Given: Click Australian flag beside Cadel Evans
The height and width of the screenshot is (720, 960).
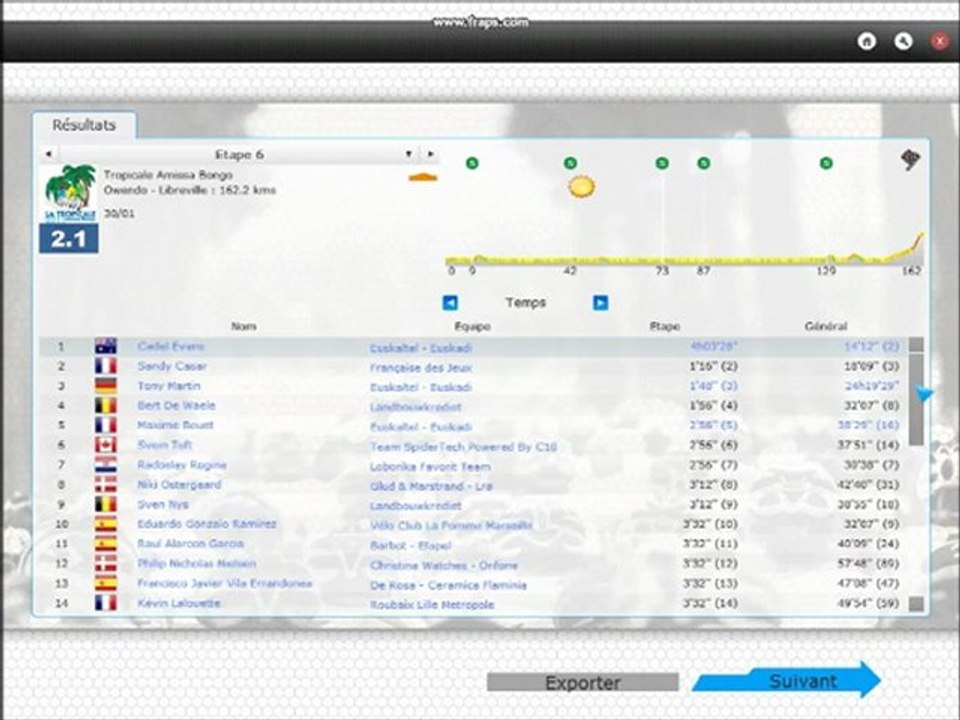Looking at the screenshot, I should 105,347.
